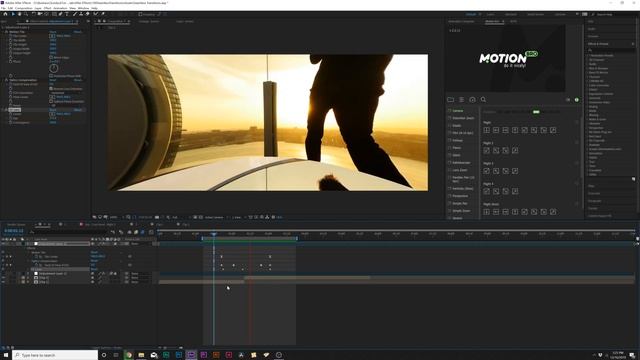Click the list view icon in Motion Bro
The width and height of the screenshot is (640, 360).
tap(462, 100)
